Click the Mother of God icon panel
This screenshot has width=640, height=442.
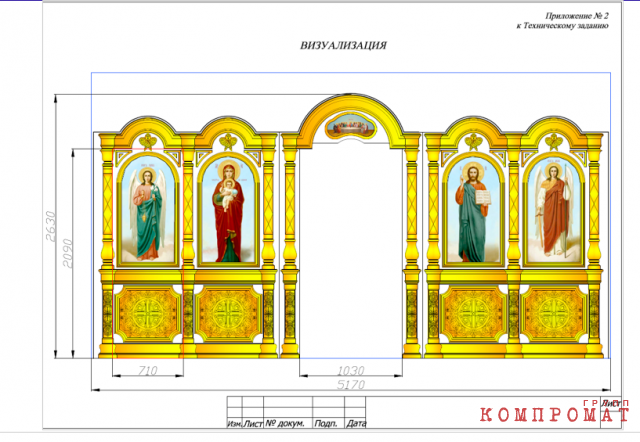tap(228, 210)
